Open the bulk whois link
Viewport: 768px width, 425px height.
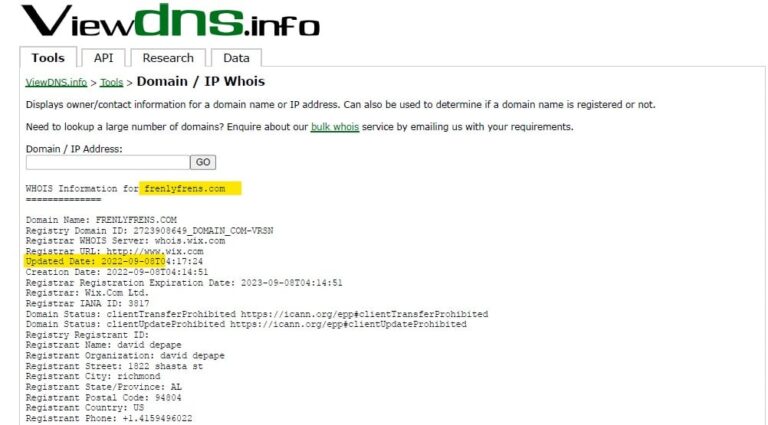tap(335, 127)
